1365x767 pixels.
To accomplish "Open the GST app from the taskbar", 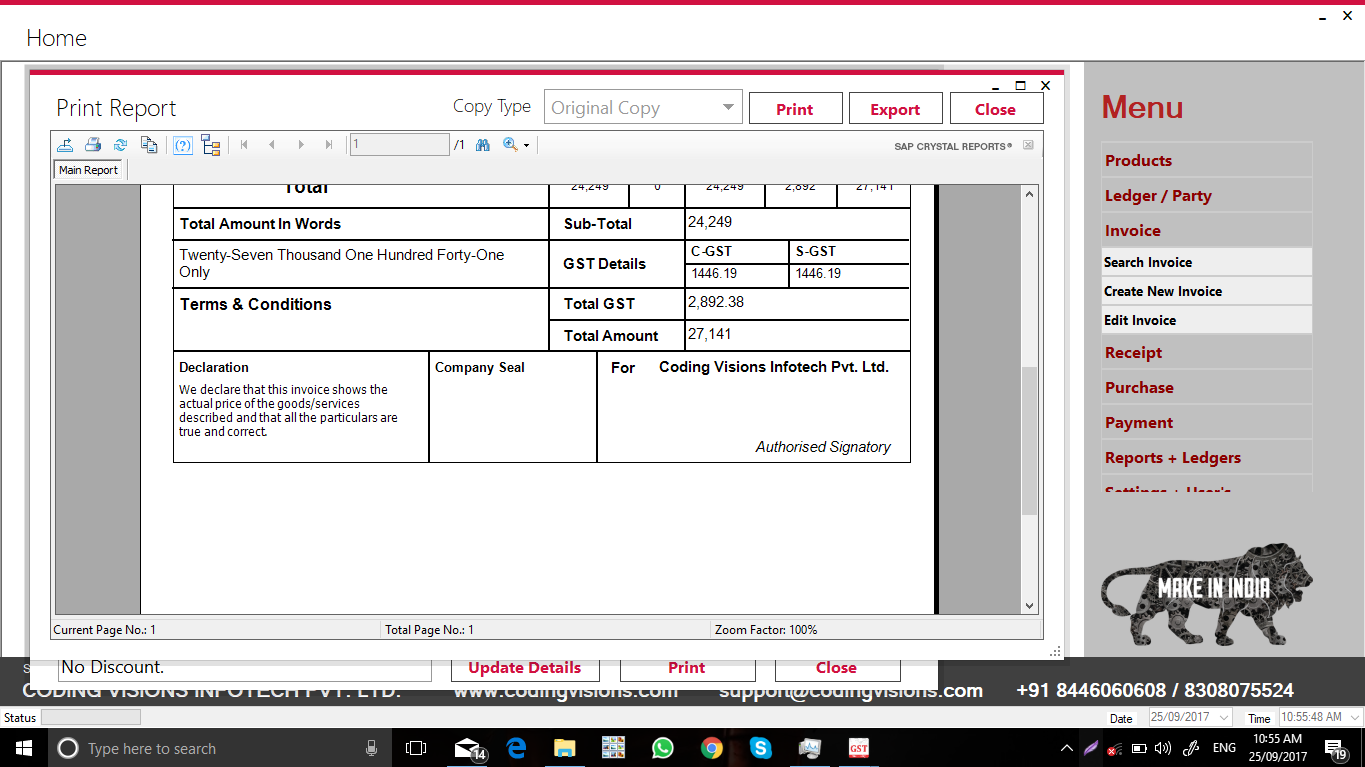I will [x=858, y=748].
